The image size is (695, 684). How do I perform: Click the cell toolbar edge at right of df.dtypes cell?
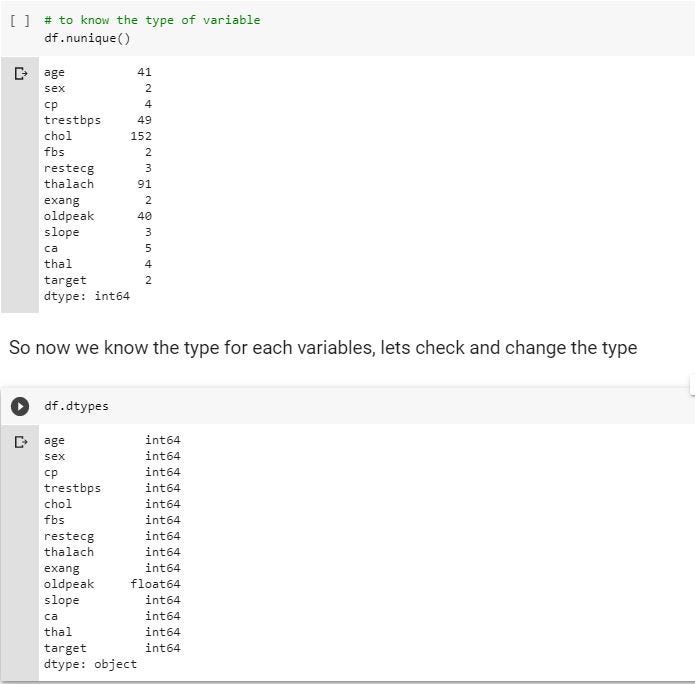pos(691,386)
